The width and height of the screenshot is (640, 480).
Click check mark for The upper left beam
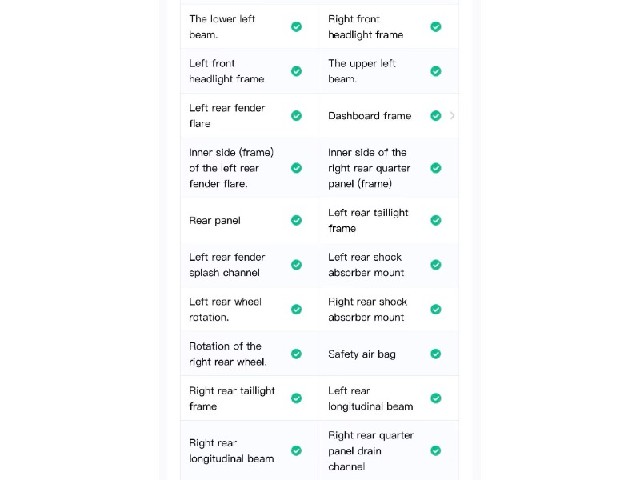[436, 71]
